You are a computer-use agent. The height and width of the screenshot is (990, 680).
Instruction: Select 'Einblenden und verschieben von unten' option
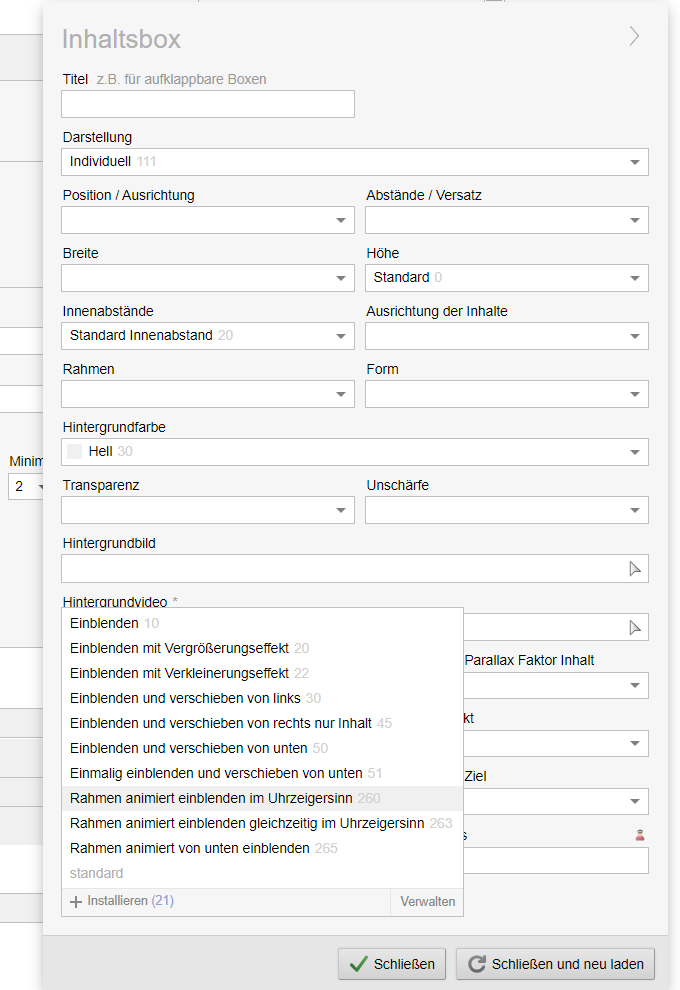[x=189, y=748]
